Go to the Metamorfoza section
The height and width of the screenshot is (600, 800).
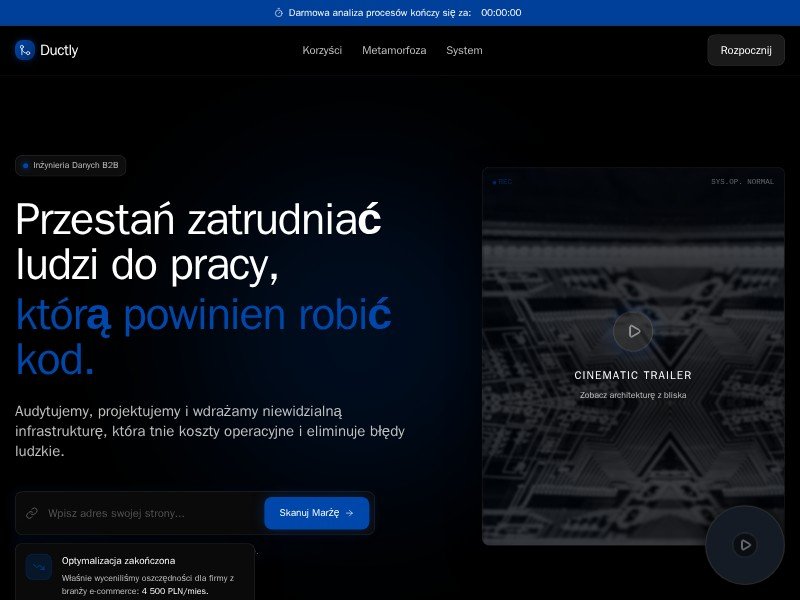coord(394,51)
